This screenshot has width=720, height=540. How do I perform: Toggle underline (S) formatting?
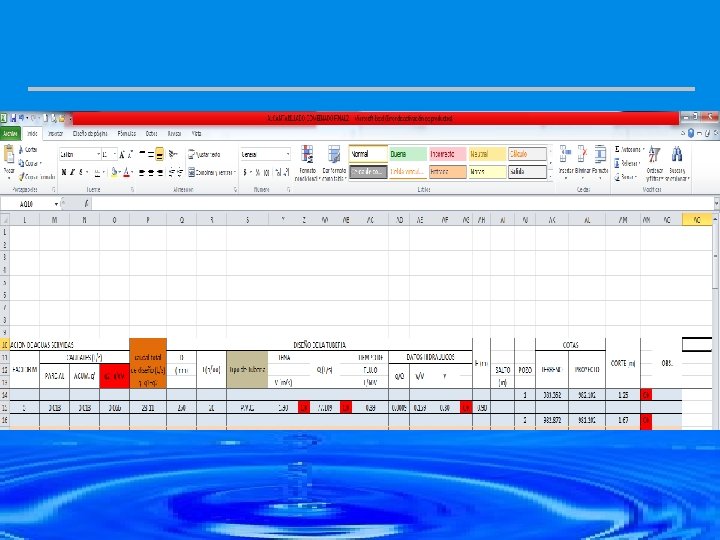coord(81,173)
